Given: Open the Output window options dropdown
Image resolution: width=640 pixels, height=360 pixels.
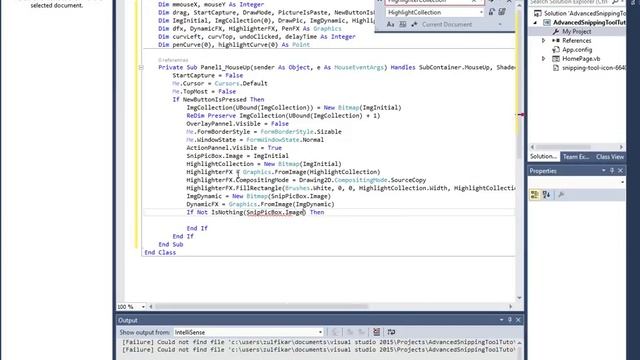Looking at the screenshot, I should (x=501, y=320).
